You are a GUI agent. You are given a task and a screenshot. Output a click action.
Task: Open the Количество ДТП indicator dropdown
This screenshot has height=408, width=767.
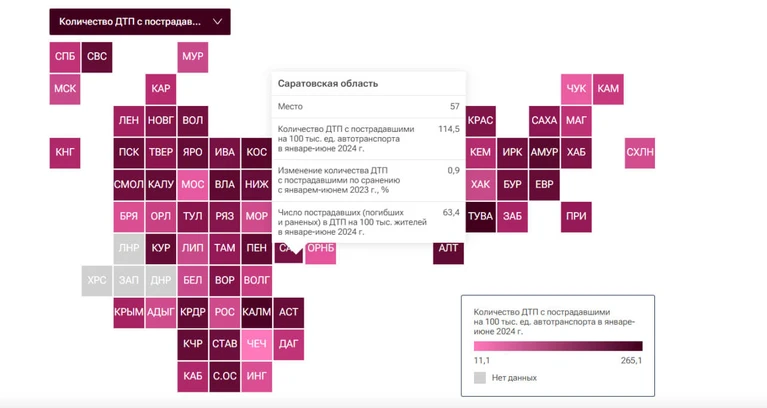[140, 22]
